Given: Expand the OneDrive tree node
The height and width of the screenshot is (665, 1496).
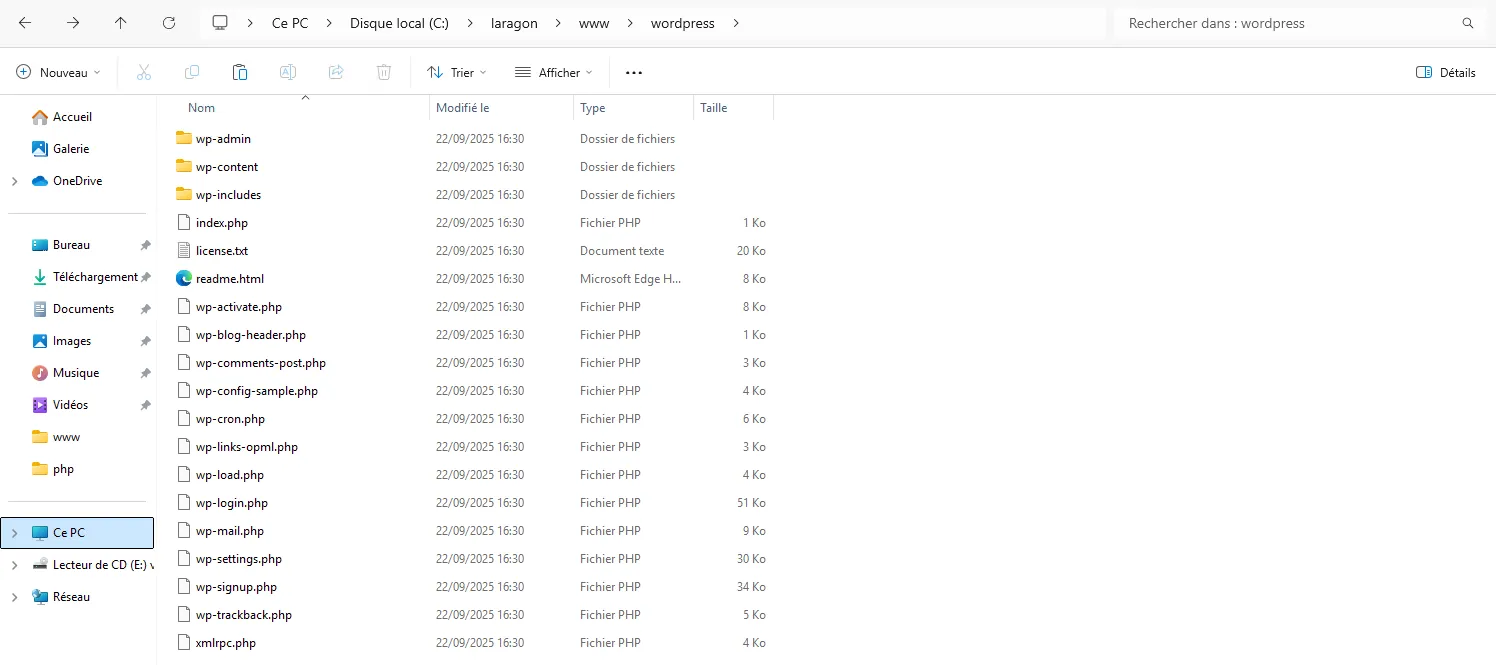Looking at the screenshot, I should tap(14, 181).
